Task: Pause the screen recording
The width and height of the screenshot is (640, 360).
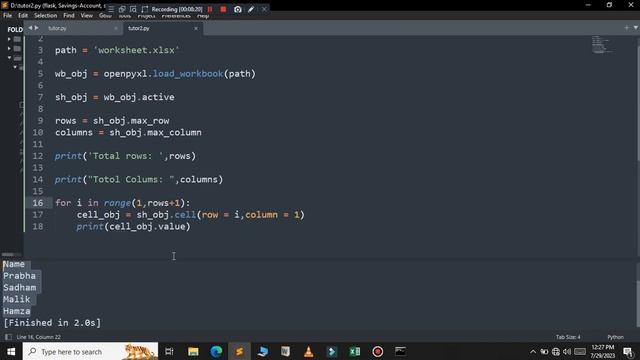Action: click(x=210, y=9)
